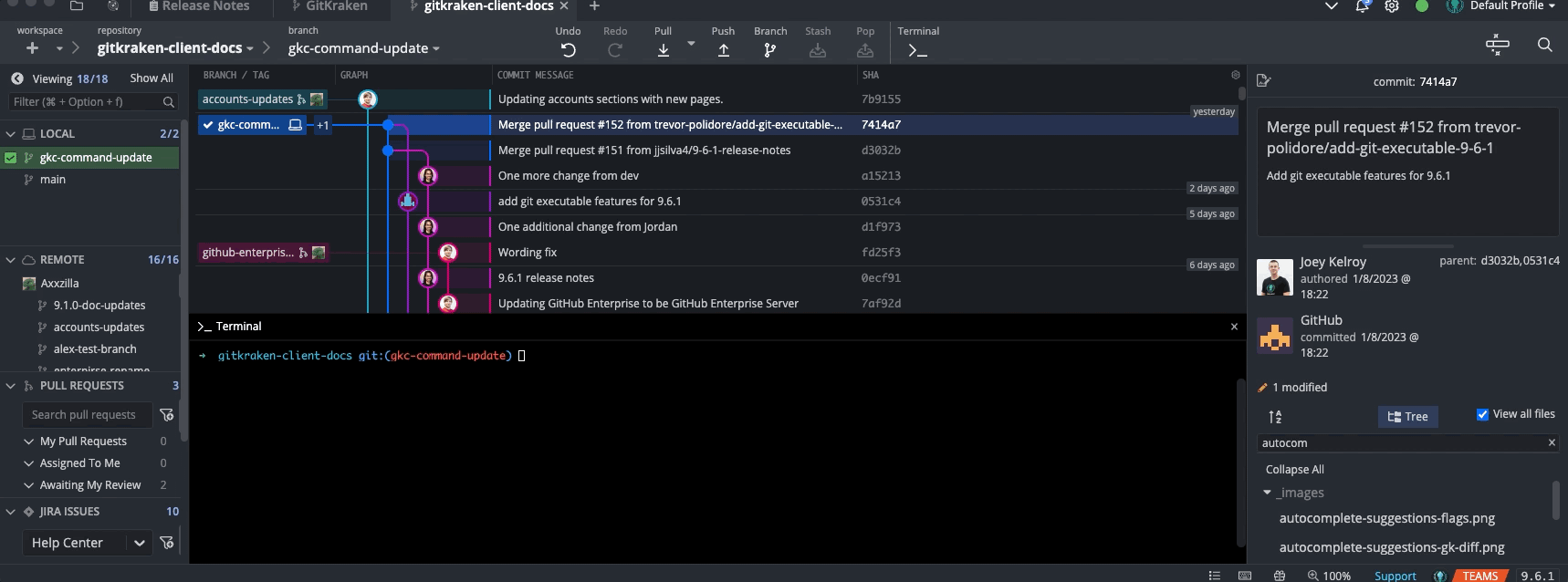Image resolution: width=1568 pixels, height=582 pixels.
Task: Click Show All in left panel
Action: (x=151, y=78)
